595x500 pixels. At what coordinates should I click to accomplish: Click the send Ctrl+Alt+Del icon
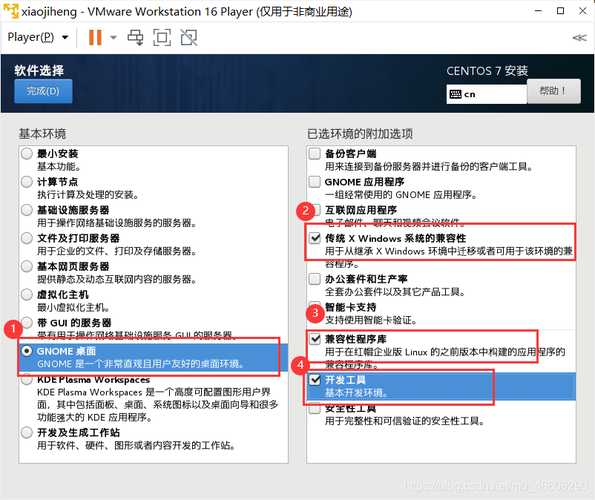click(x=135, y=38)
